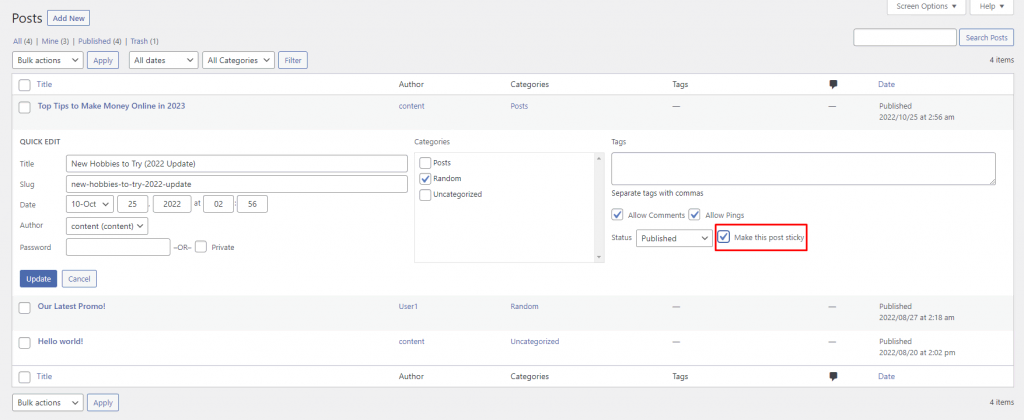Click the Update button
Viewport: 1024px width, 420px height.
click(38, 278)
